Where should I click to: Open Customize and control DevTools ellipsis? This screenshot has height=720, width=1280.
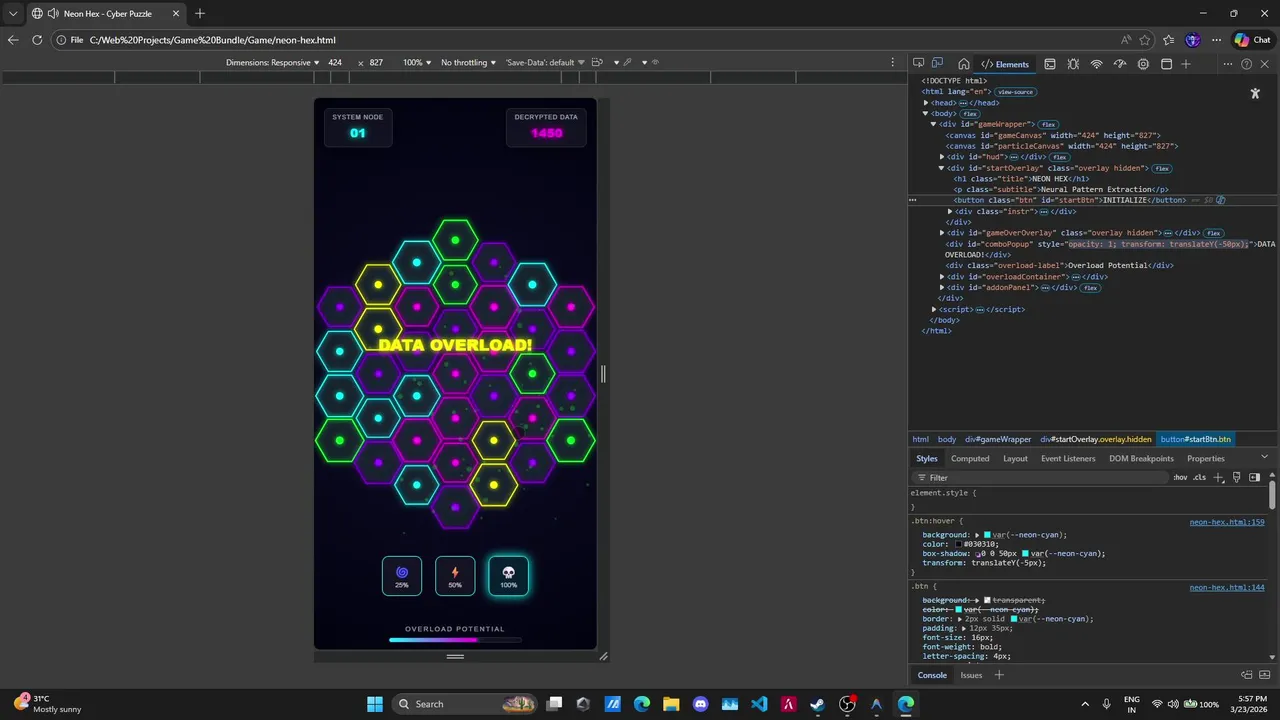coord(1228,64)
